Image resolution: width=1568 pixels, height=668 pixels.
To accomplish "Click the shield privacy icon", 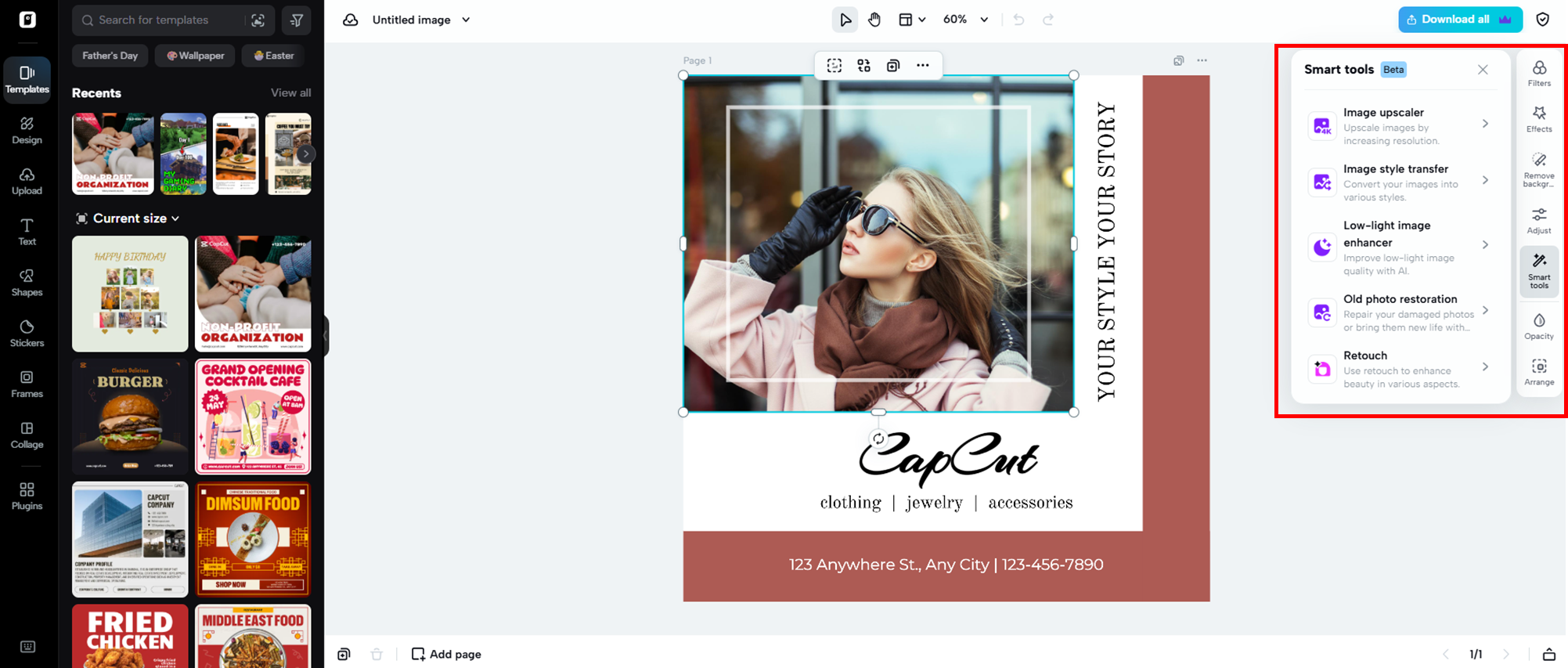I will [x=1543, y=20].
